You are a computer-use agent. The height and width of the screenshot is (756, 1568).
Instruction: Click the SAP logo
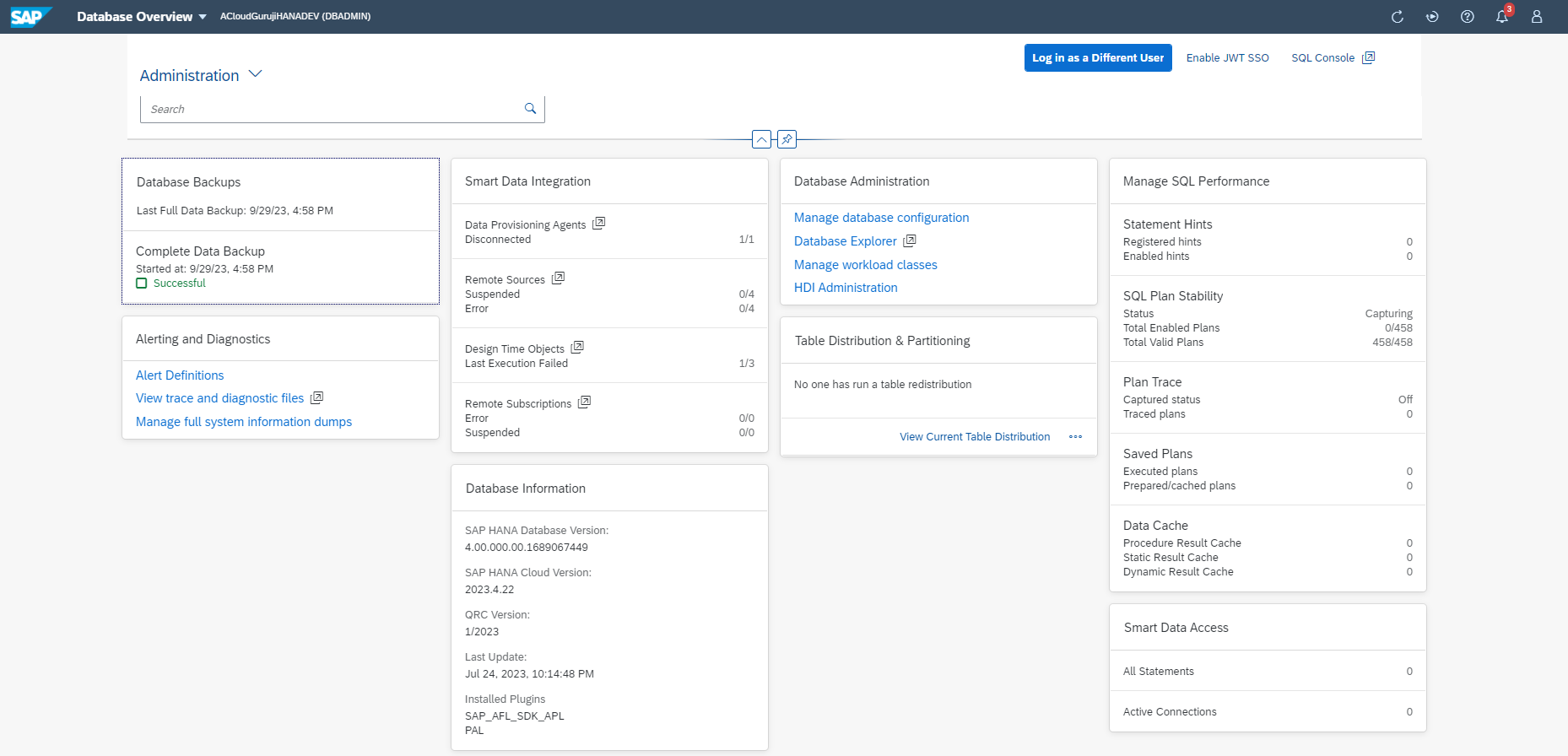(30, 17)
